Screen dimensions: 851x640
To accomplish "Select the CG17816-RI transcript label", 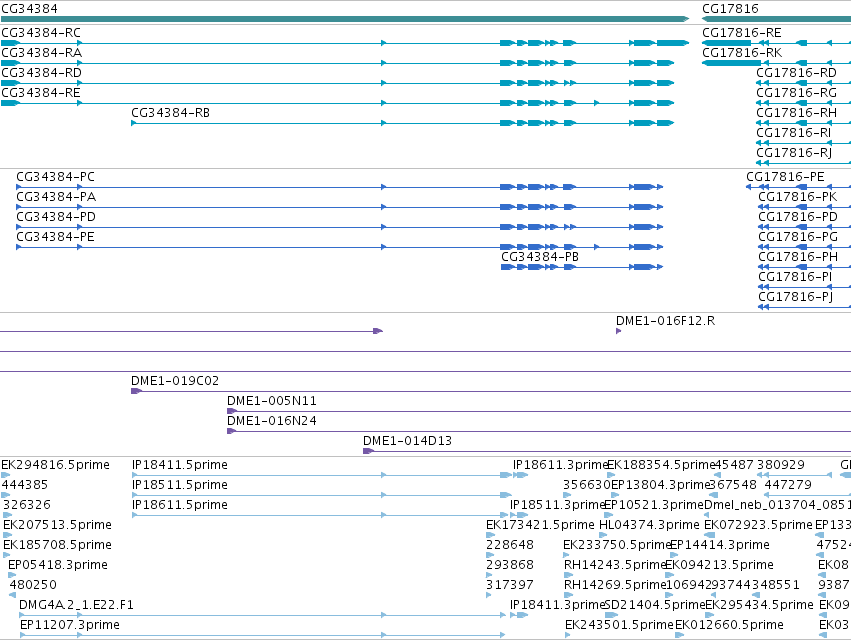I will coord(793,133).
